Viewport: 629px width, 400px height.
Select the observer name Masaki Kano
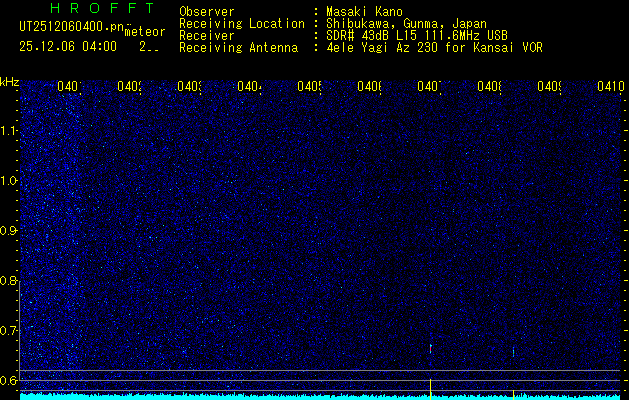click(x=364, y=12)
